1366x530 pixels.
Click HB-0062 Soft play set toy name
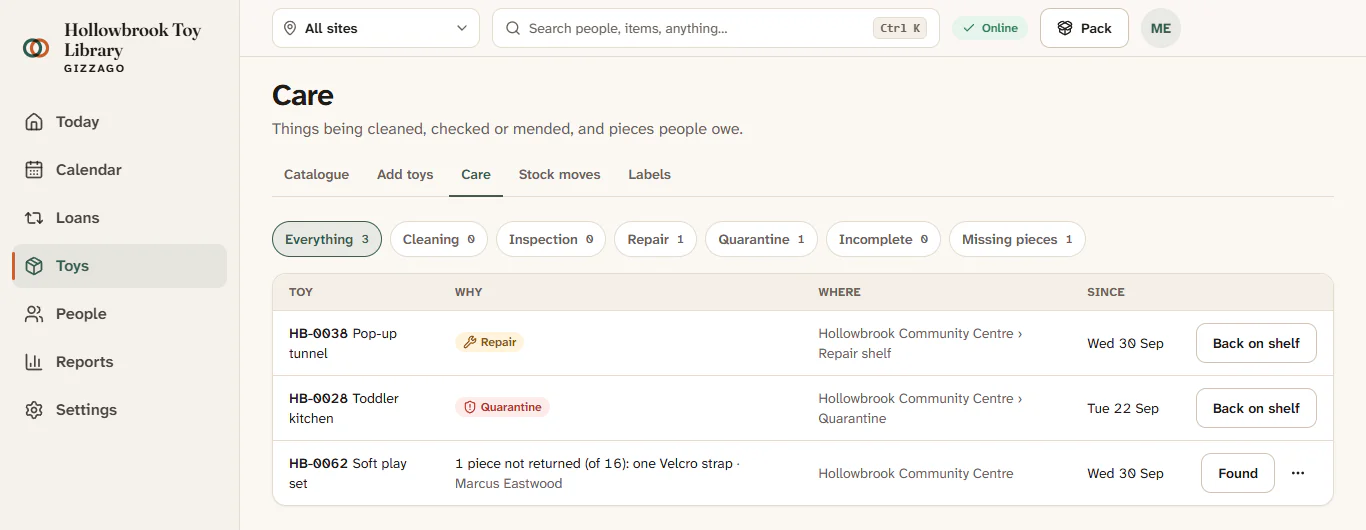click(x=348, y=473)
